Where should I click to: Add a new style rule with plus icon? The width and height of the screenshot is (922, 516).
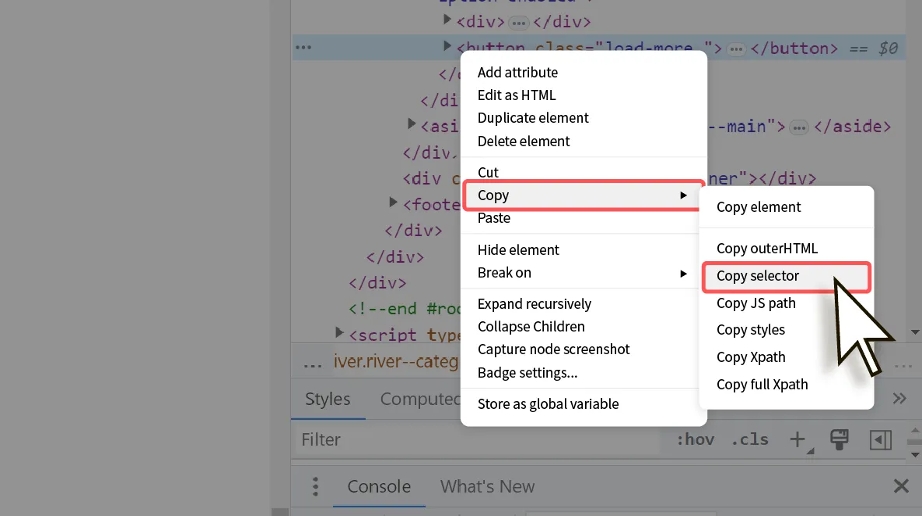(797, 439)
